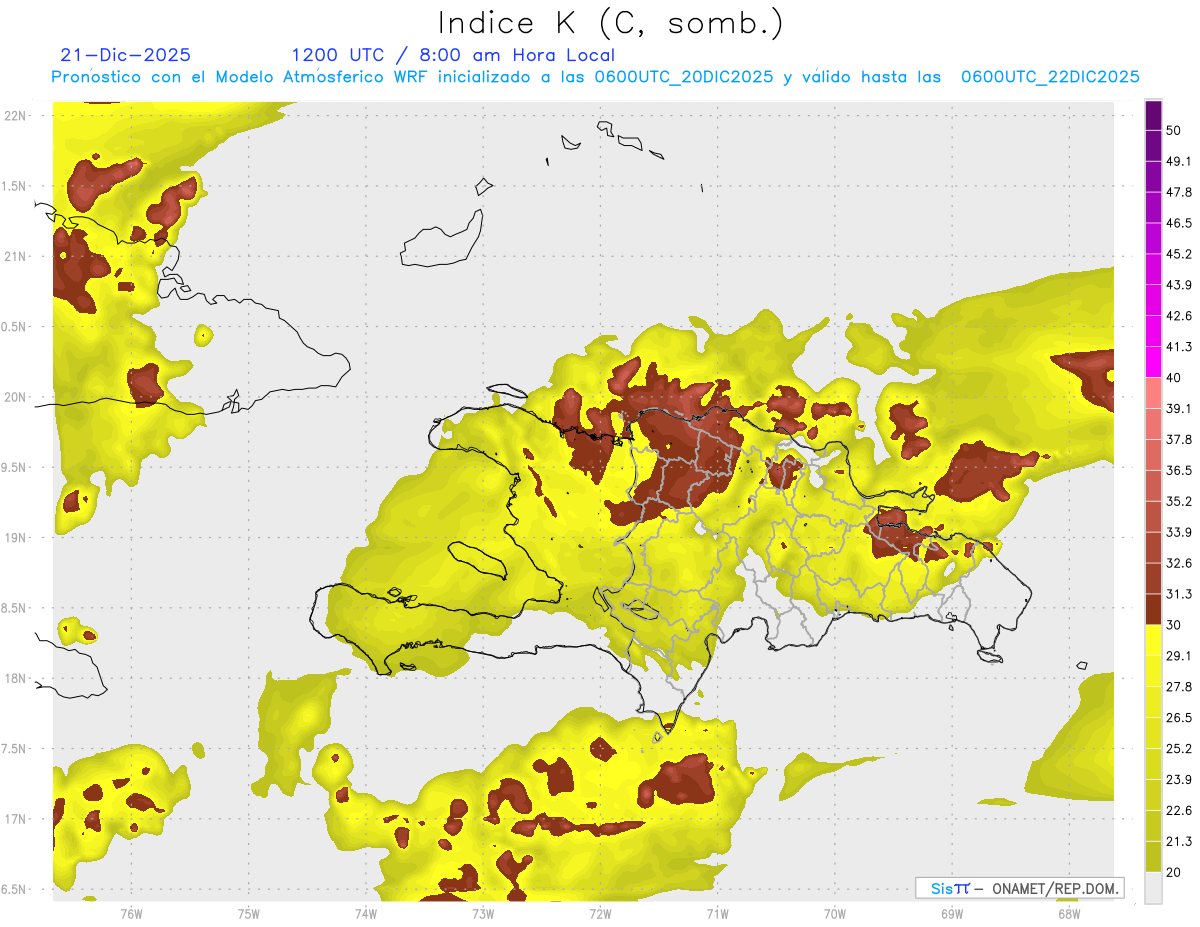Click the salmon swatch between 39.1 and 40
Screen dimensions: 1200x927
coord(1153,393)
